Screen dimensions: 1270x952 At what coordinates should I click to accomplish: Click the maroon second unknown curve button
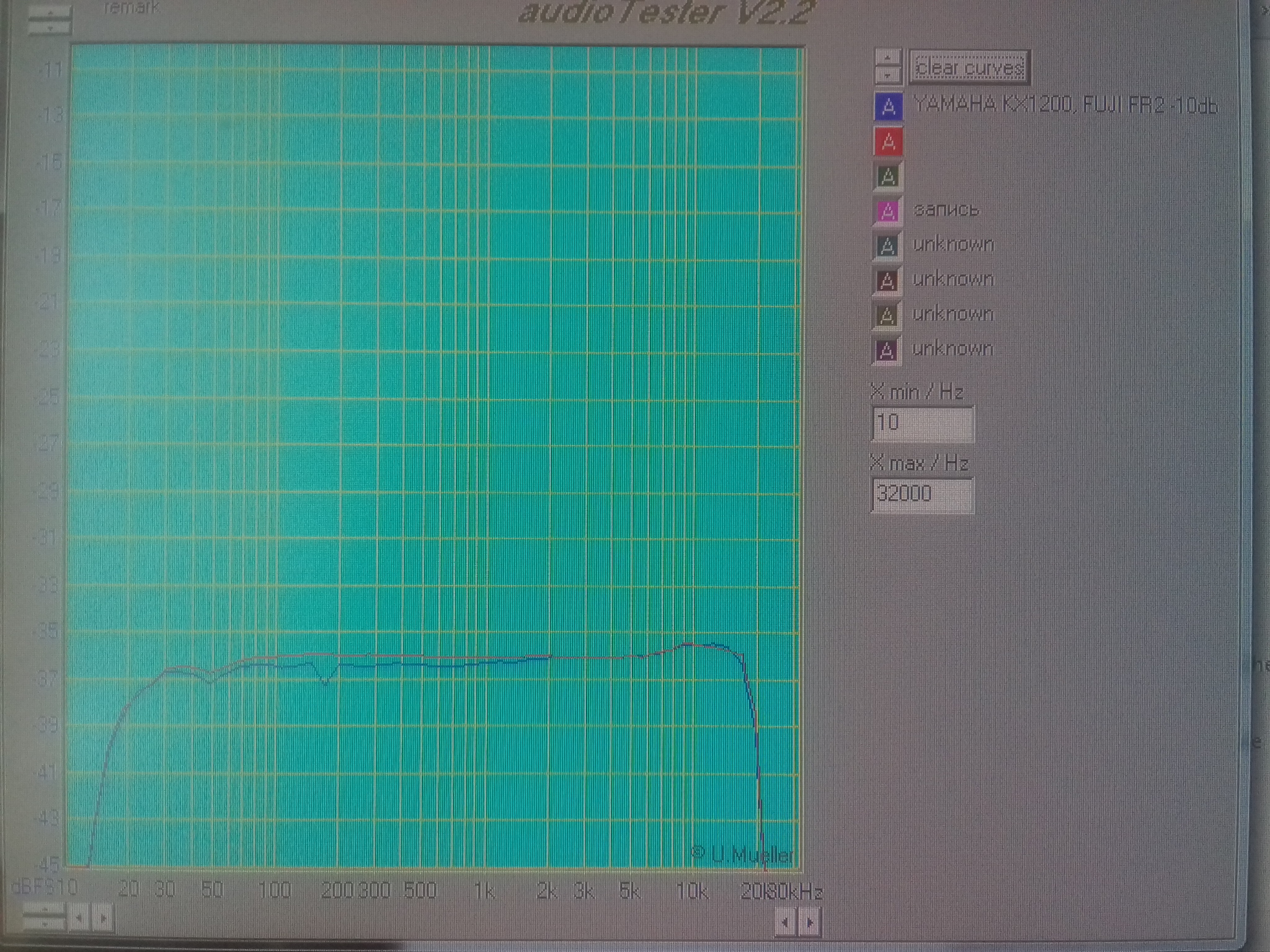coord(887,281)
